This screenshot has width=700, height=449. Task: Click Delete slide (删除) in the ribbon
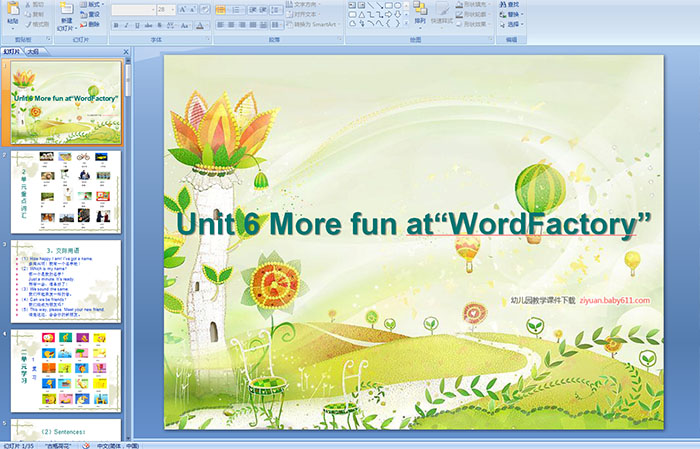pyautogui.click(x=90, y=24)
